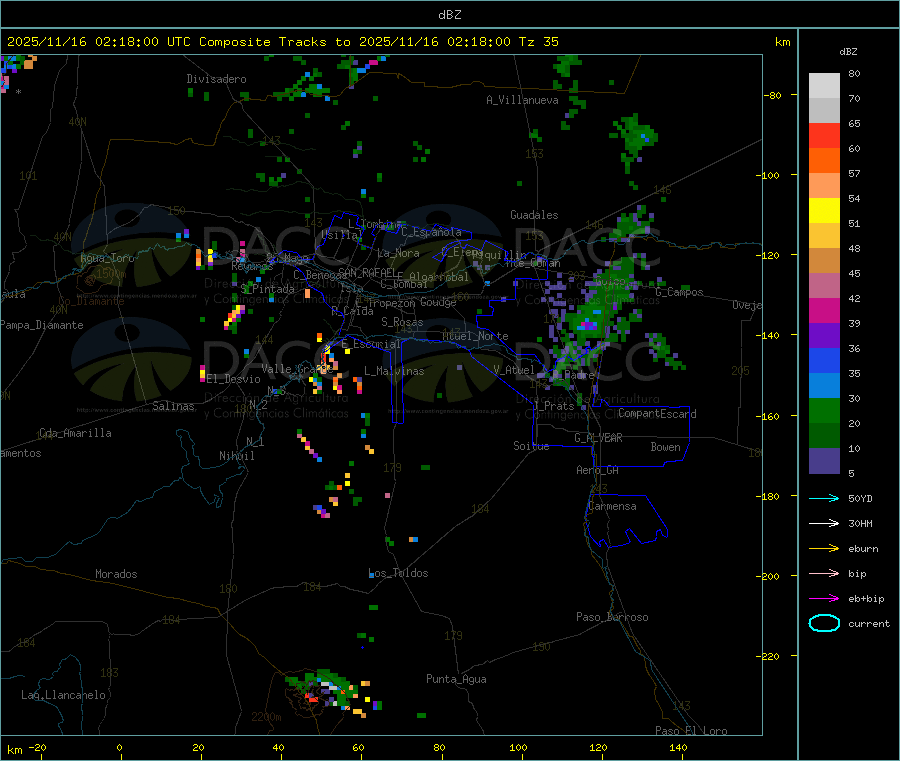
Task: Pick the bright green 30–20 dBZ legend swatch
Action: tap(824, 410)
